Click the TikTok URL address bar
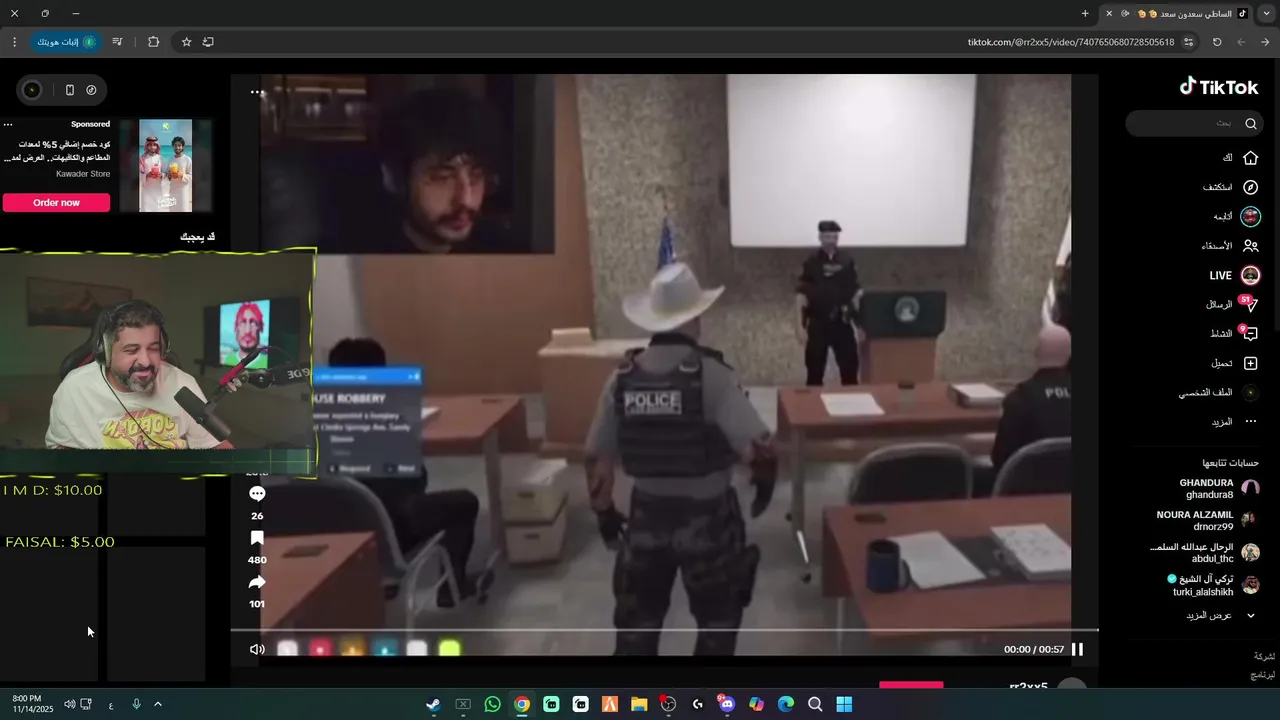 coord(1071,42)
